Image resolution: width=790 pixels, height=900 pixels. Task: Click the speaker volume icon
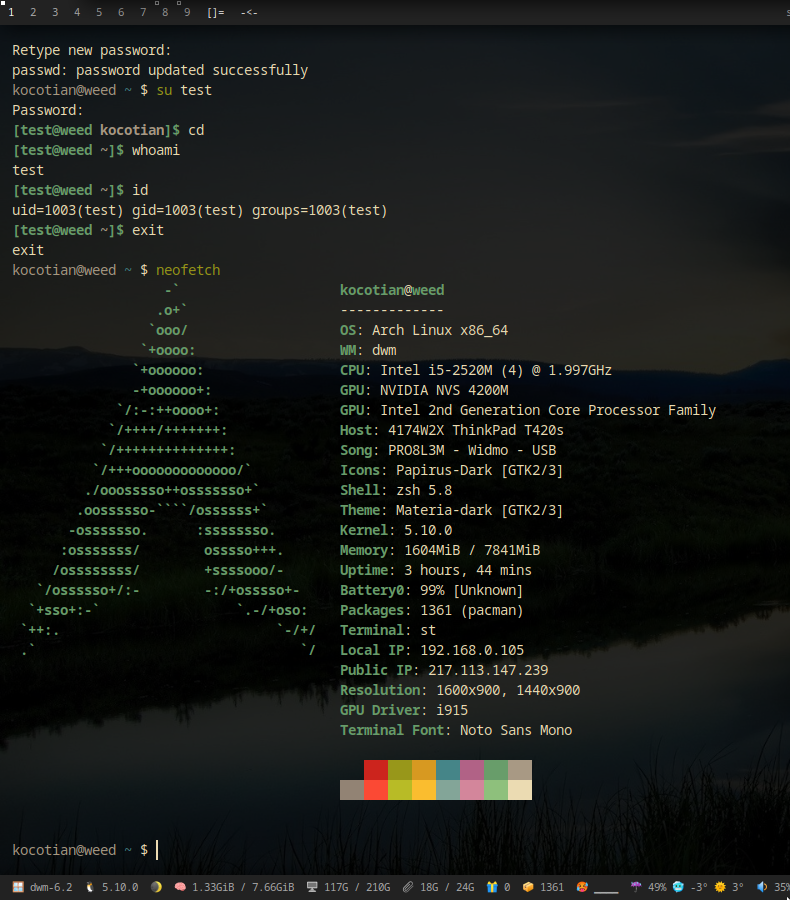click(x=761, y=887)
